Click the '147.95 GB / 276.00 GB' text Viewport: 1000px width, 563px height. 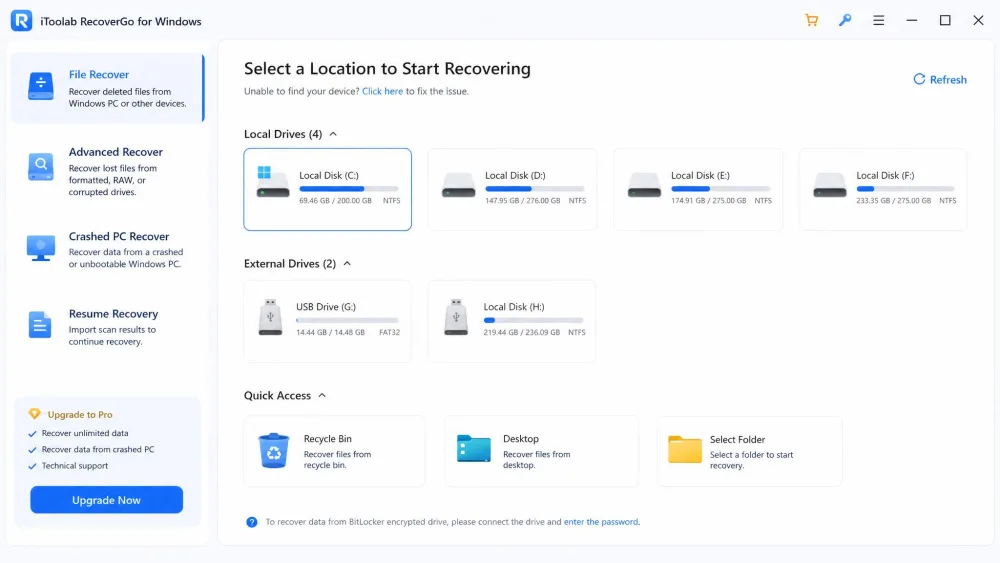(522, 200)
